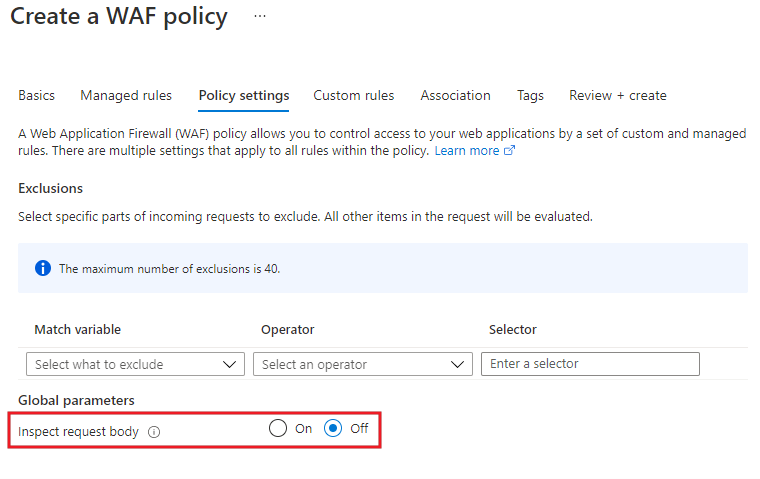
Task: Click the maximum number of exclusions message
Action: click(x=170, y=269)
